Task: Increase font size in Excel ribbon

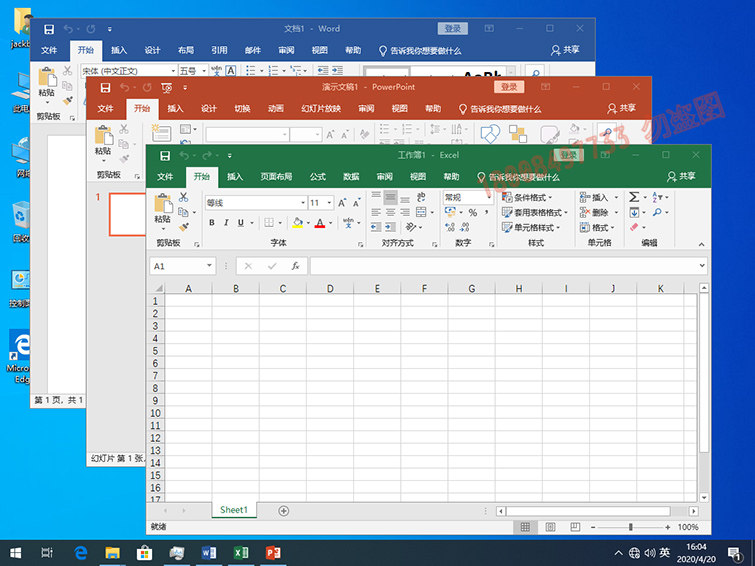Action: 342,203
